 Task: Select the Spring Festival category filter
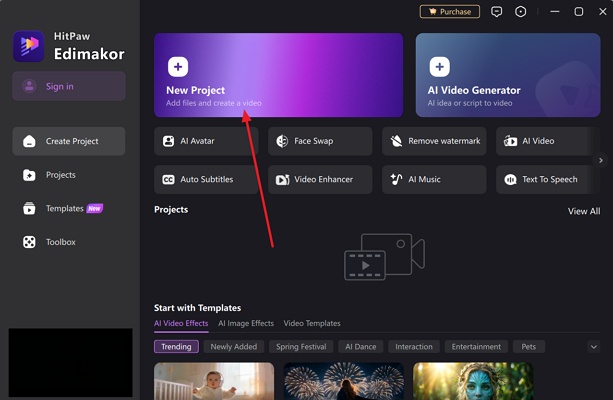point(300,347)
